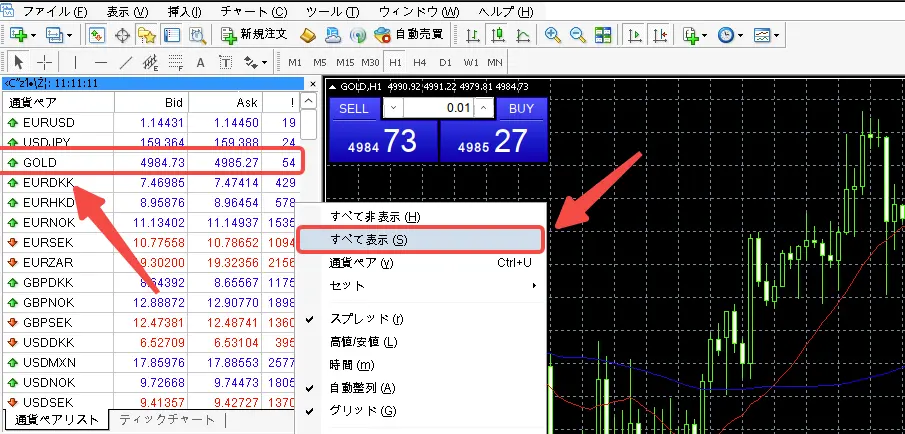Switch chart to H4 timeframe
905x434 pixels.
[420, 62]
